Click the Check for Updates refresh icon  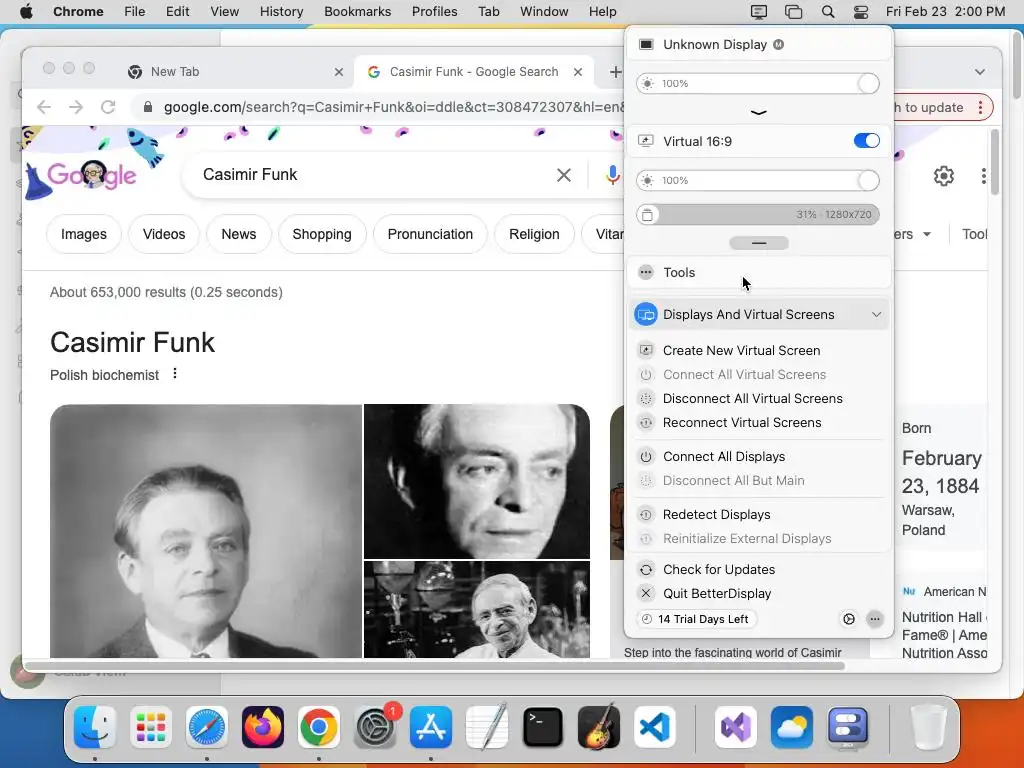click(x=646, y=569)
